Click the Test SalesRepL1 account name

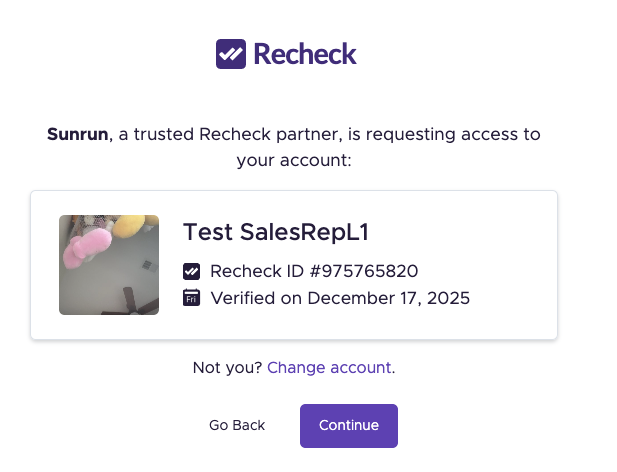(x=276, y=232)
